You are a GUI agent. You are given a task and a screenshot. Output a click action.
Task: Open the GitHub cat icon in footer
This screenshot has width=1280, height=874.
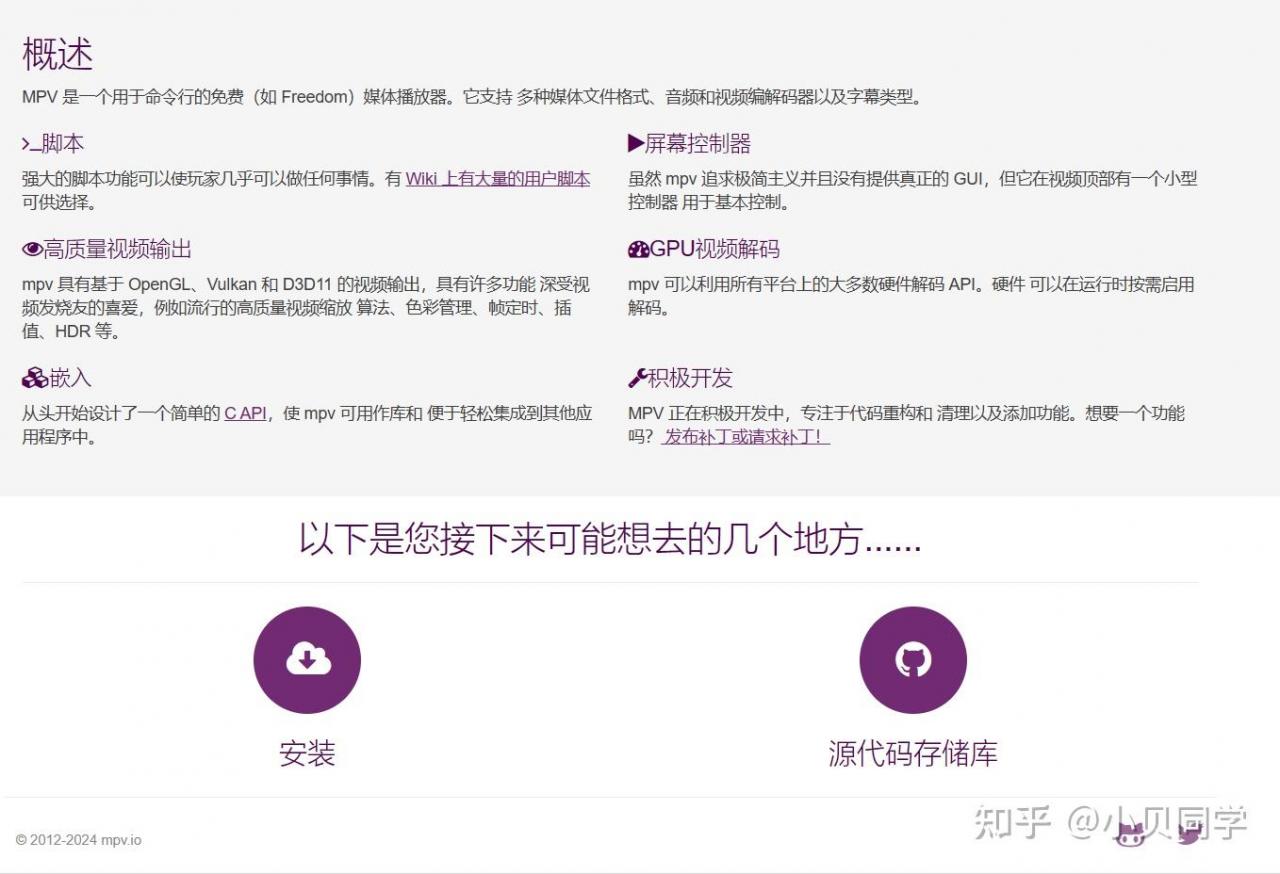[1130, 834]
